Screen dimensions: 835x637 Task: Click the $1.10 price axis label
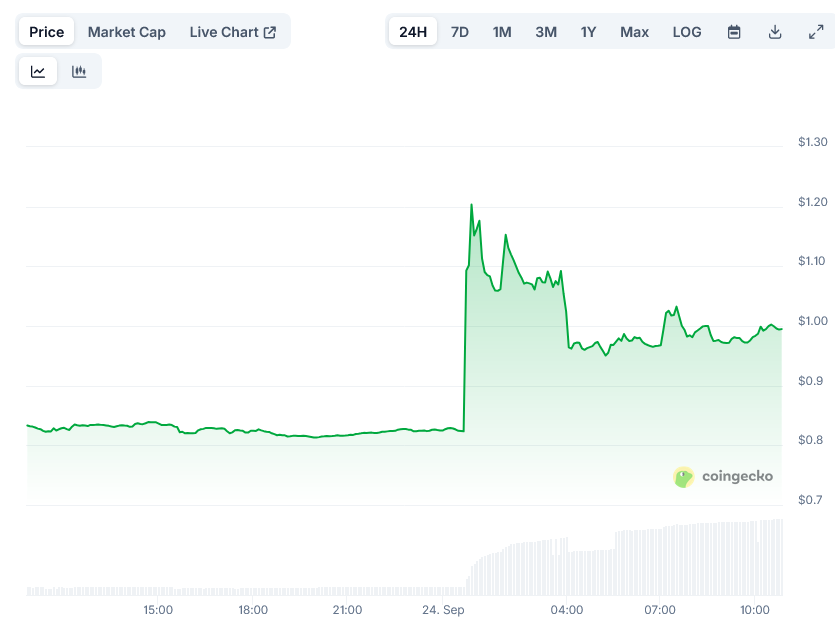tap(813, 261)
